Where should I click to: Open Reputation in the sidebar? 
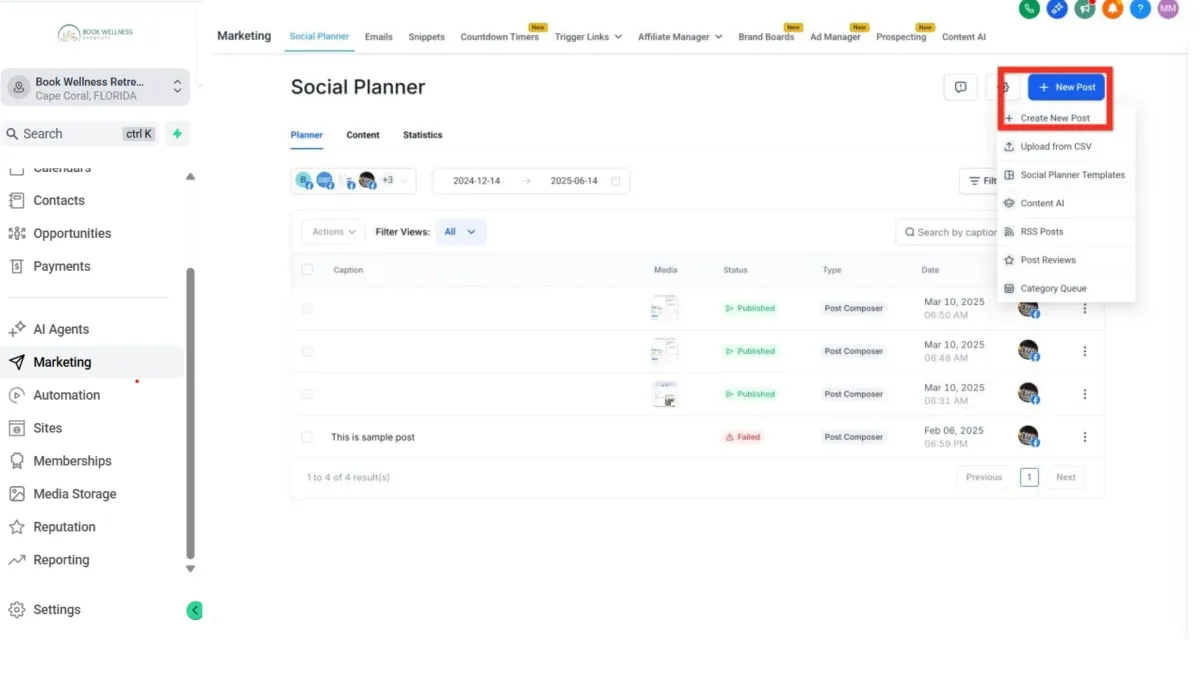[64, 527]
